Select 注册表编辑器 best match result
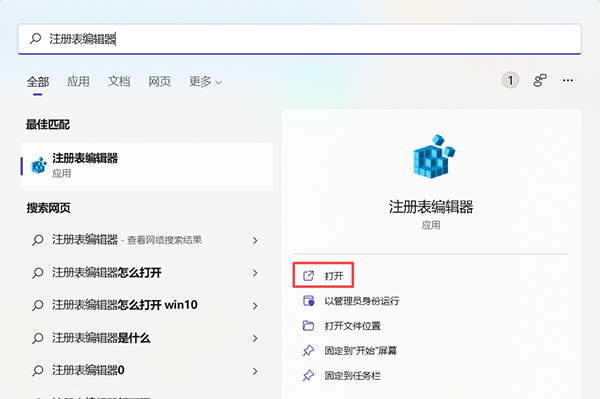Screen dimensions: 600x399 point(147,166)
